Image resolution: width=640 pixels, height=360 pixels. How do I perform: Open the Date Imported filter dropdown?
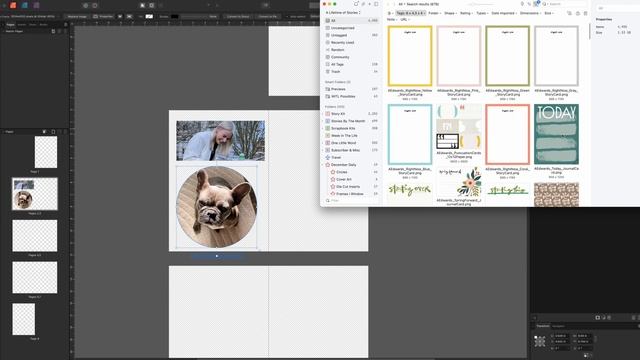(x=504, y=13)
